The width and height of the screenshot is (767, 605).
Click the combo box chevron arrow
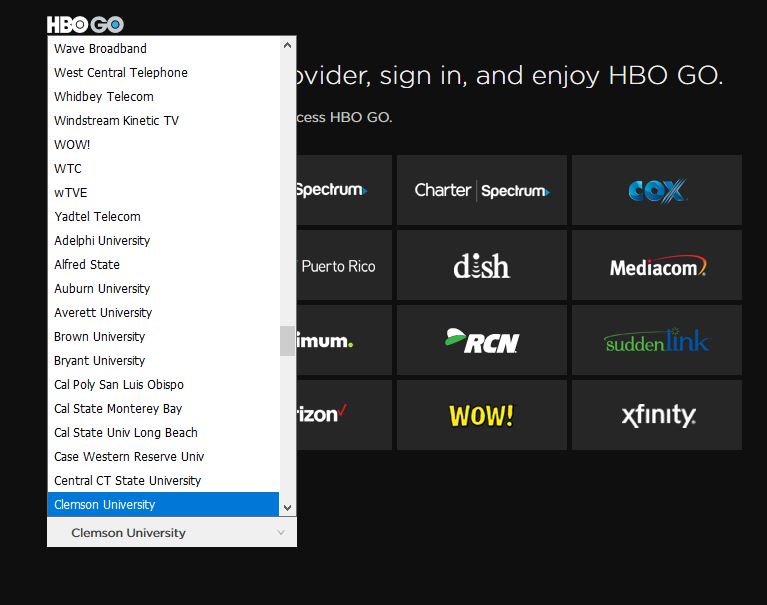[281, 533]
